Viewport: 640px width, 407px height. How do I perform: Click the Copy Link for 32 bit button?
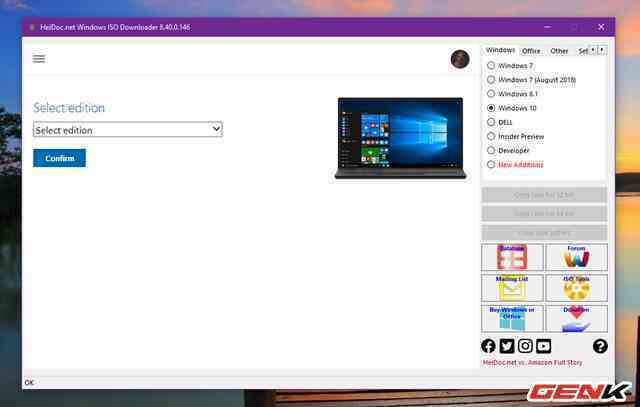click(544, 195)
